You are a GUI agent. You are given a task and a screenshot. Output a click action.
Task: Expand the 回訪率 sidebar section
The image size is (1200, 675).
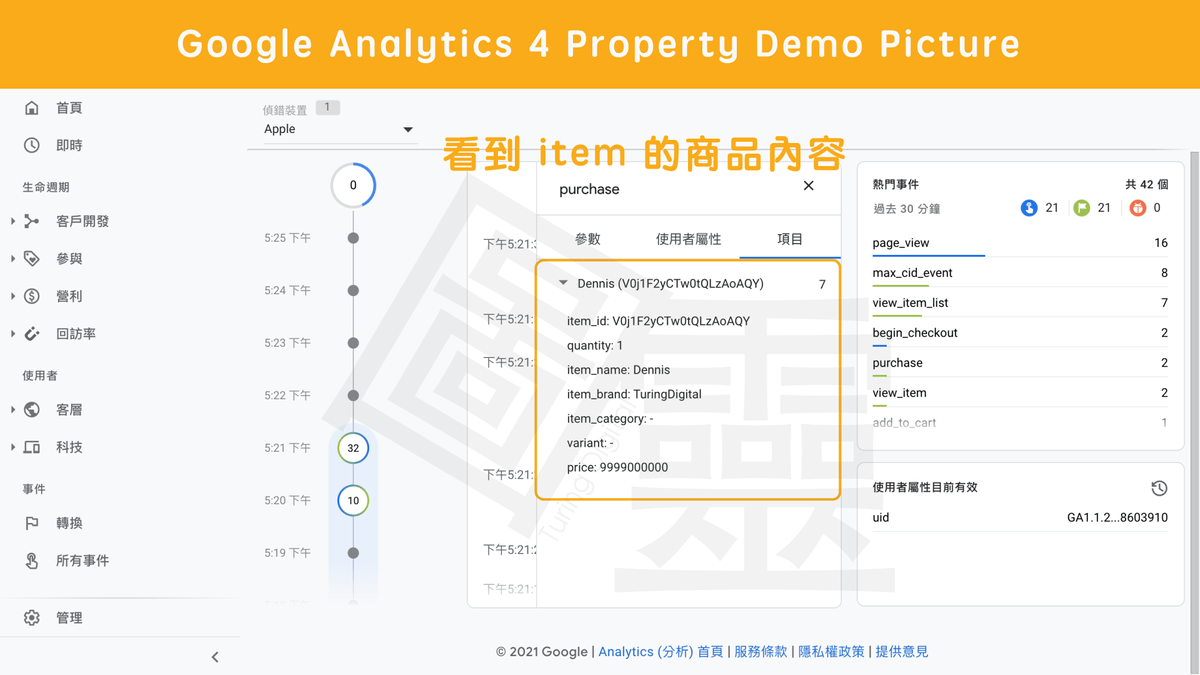(12, 334)
